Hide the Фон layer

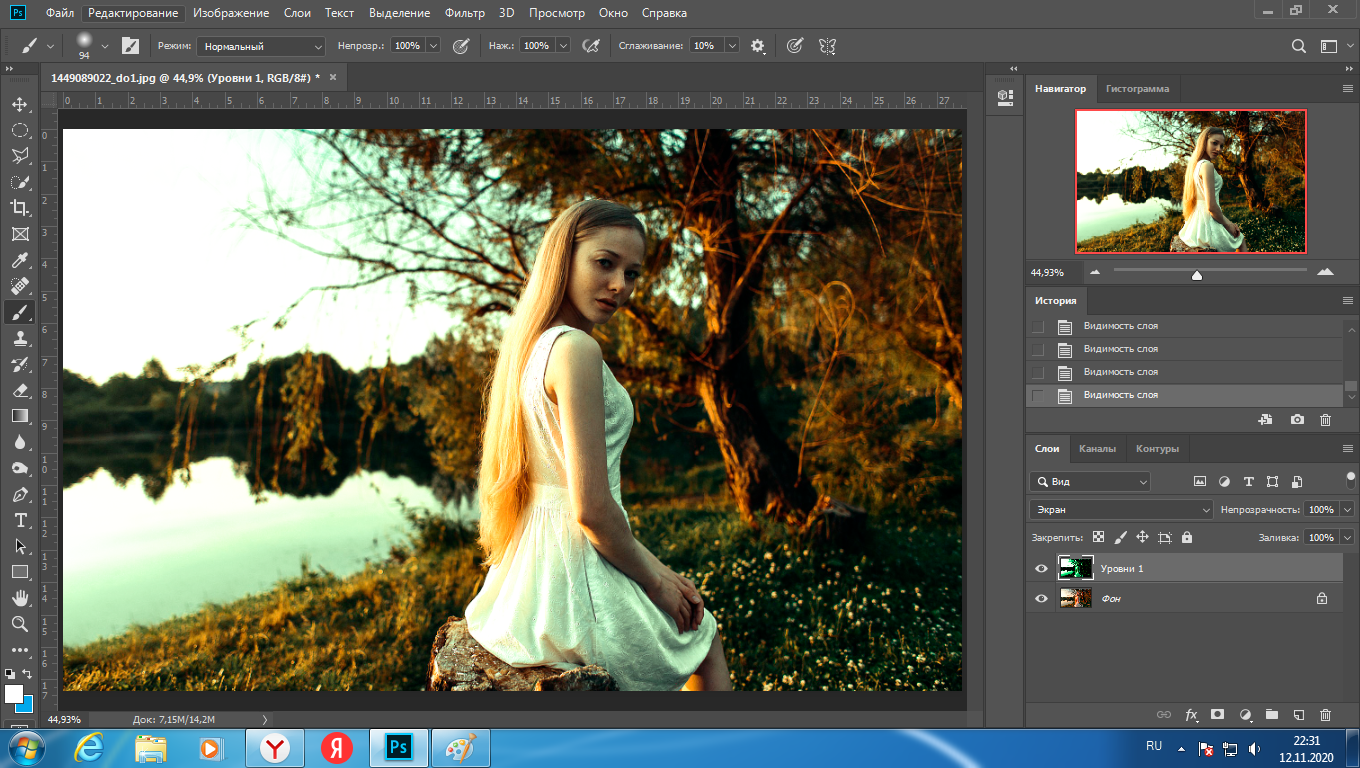(x=1041, y=598)
